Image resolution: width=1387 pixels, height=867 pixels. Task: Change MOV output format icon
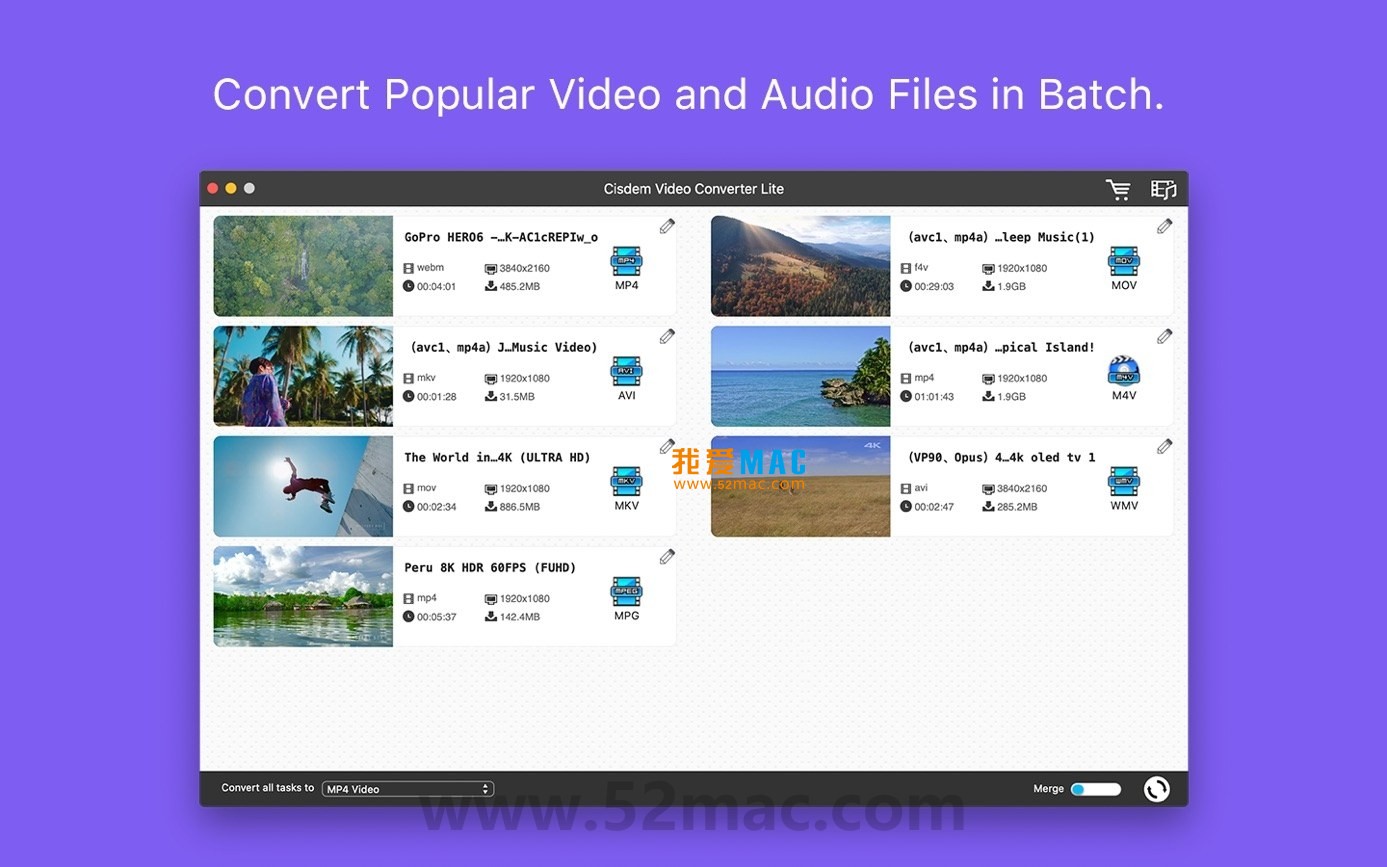coord(1124,261)
